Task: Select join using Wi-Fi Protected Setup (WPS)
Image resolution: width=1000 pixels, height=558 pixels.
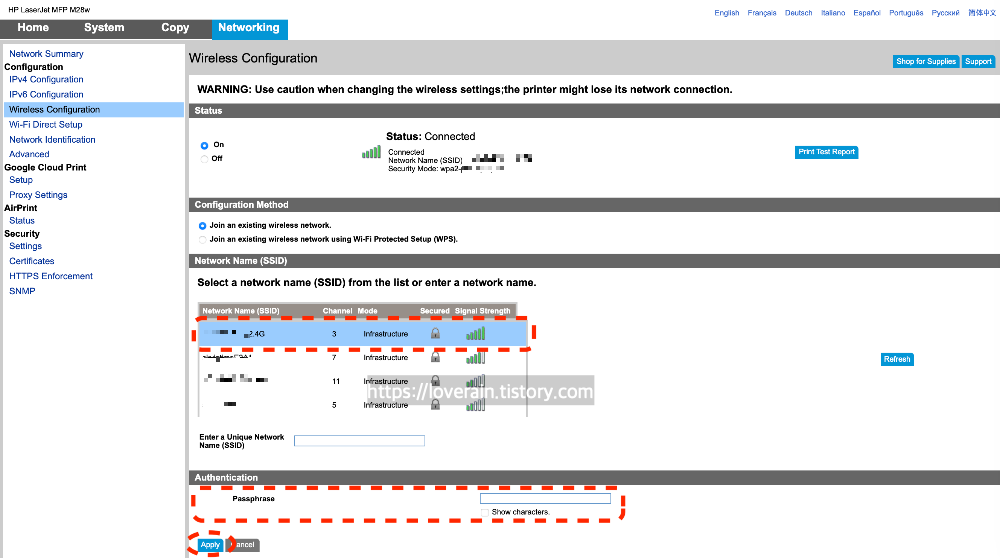Action: click(x=202, y=240)
